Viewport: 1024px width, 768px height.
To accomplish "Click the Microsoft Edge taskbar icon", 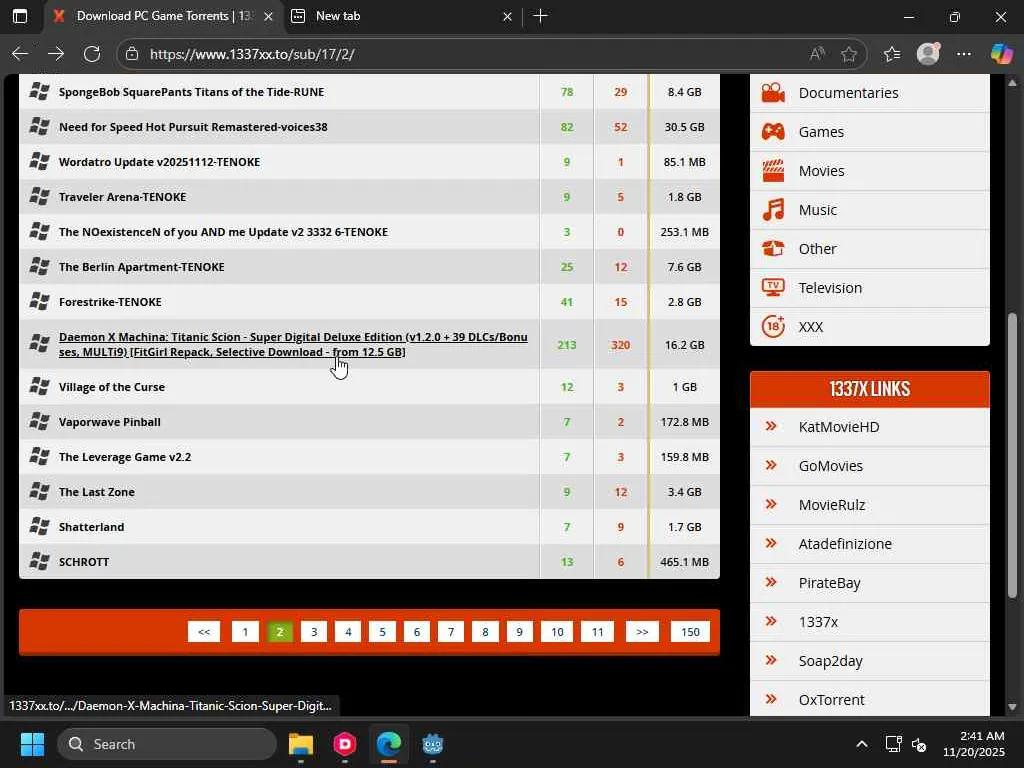I will click(x=389, y=744).
